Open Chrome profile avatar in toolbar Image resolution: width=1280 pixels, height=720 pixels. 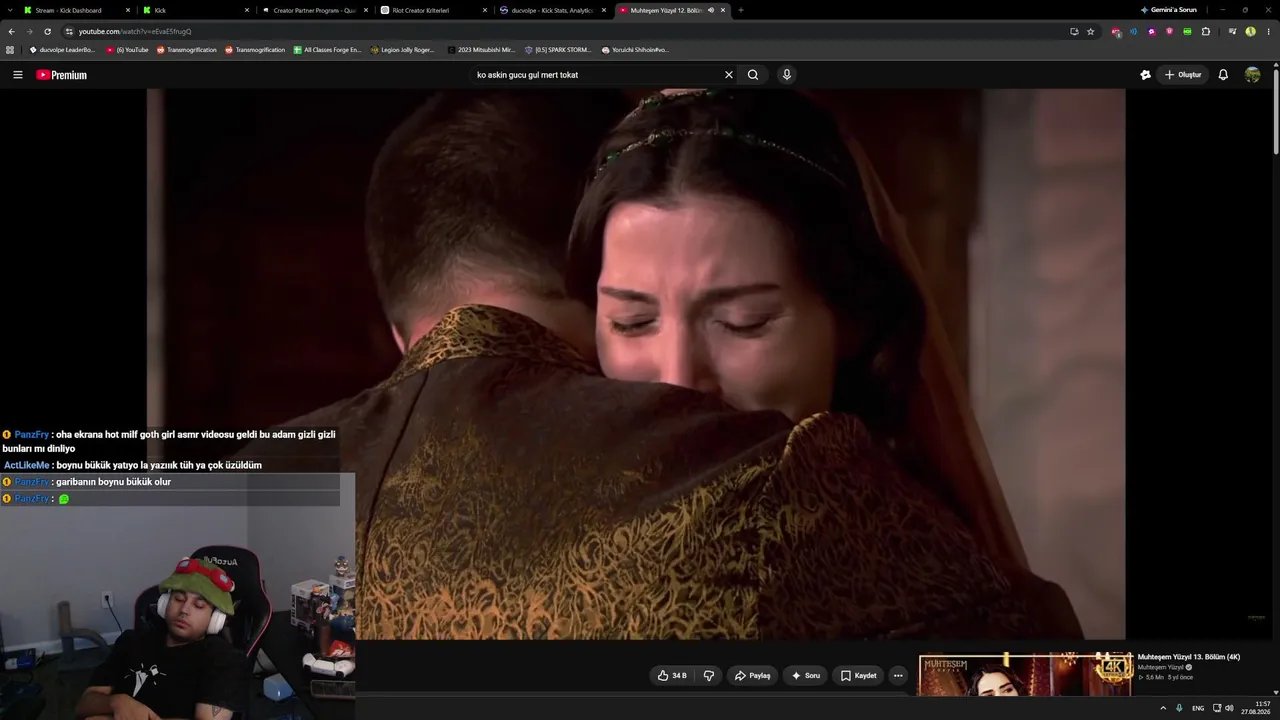click(1250, 31)
